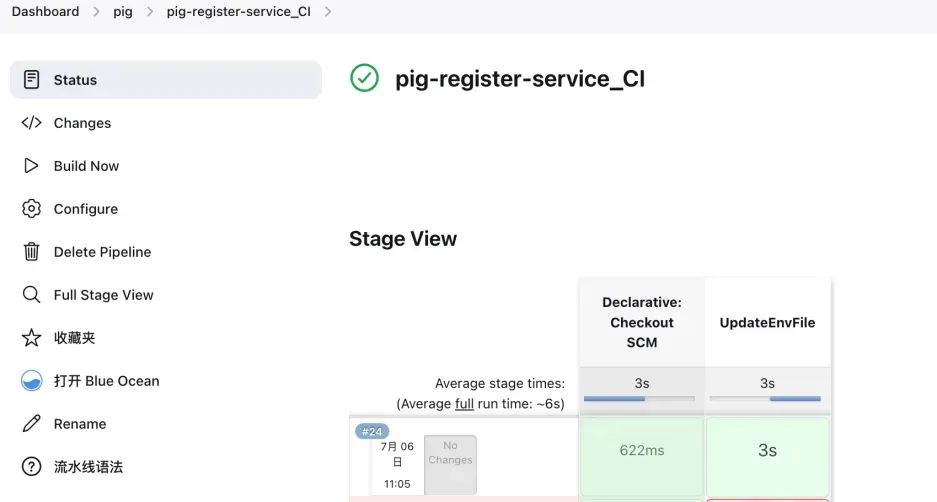Click the Average stage times label
937x502 pixels.
tap(500, 383)
